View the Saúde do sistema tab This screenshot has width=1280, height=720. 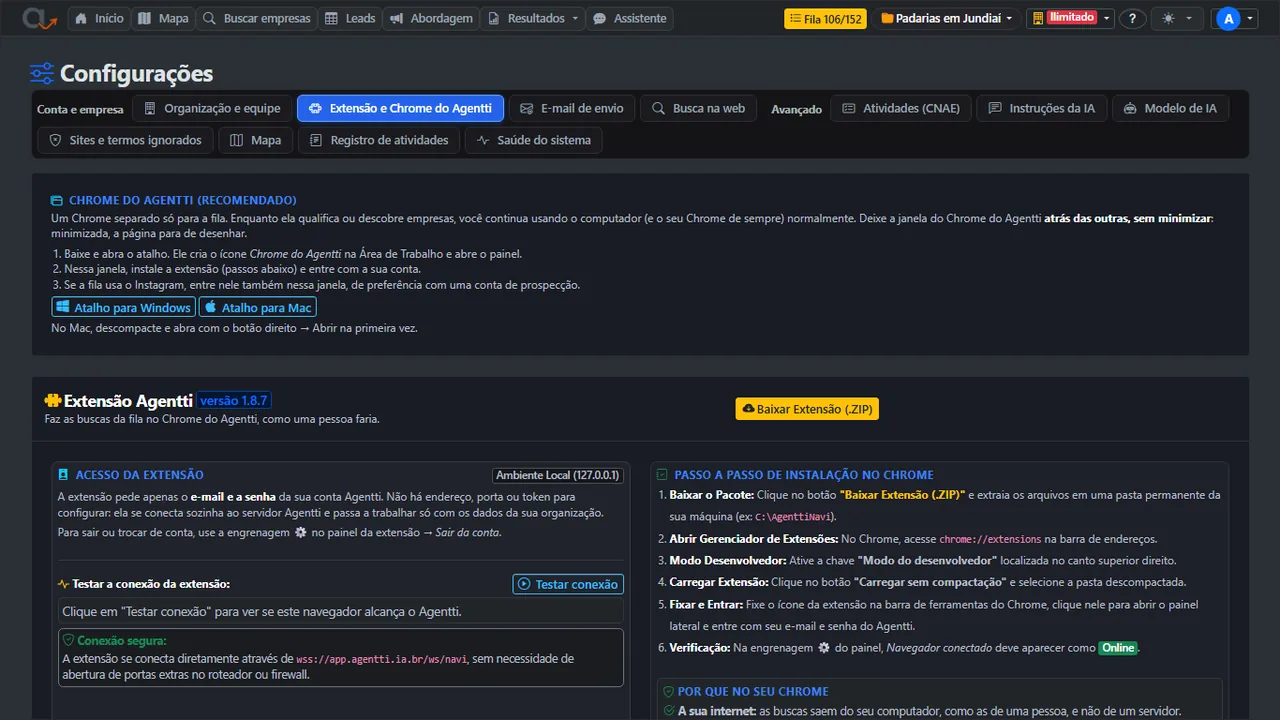pos(533,140)
